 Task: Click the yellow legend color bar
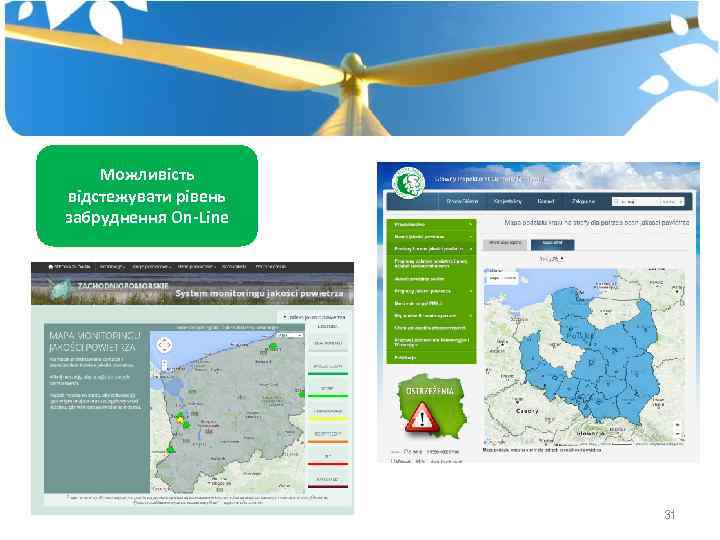click(x=328, y=419)
